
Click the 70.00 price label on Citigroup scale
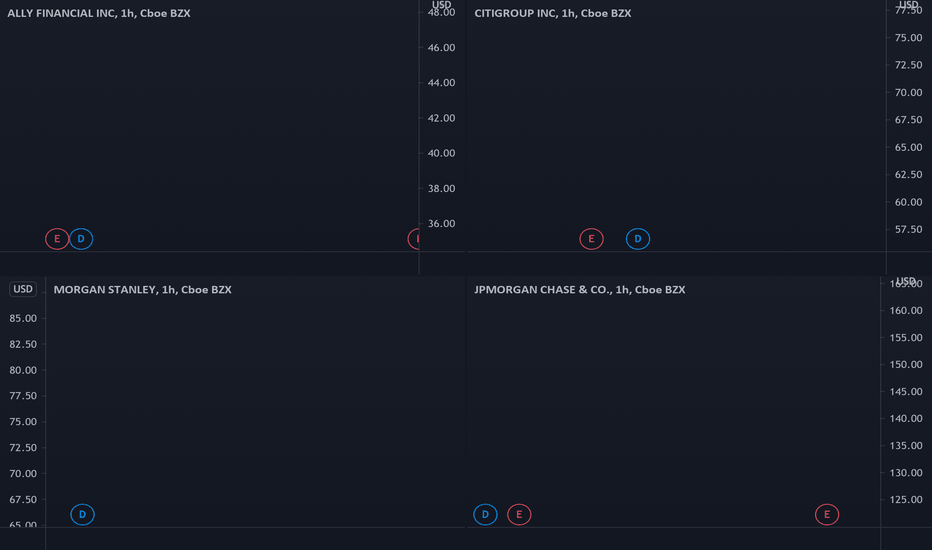[x=908, y=92]
